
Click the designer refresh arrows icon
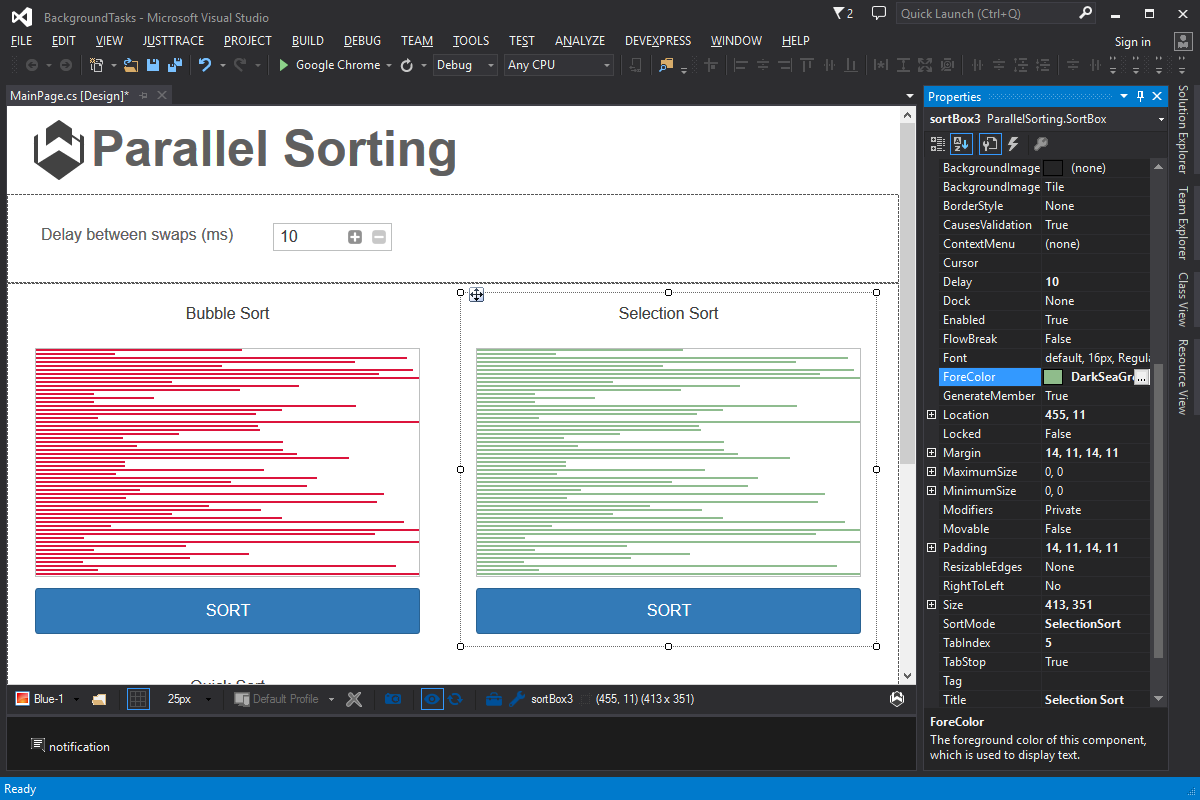click(x=455, y=699)
